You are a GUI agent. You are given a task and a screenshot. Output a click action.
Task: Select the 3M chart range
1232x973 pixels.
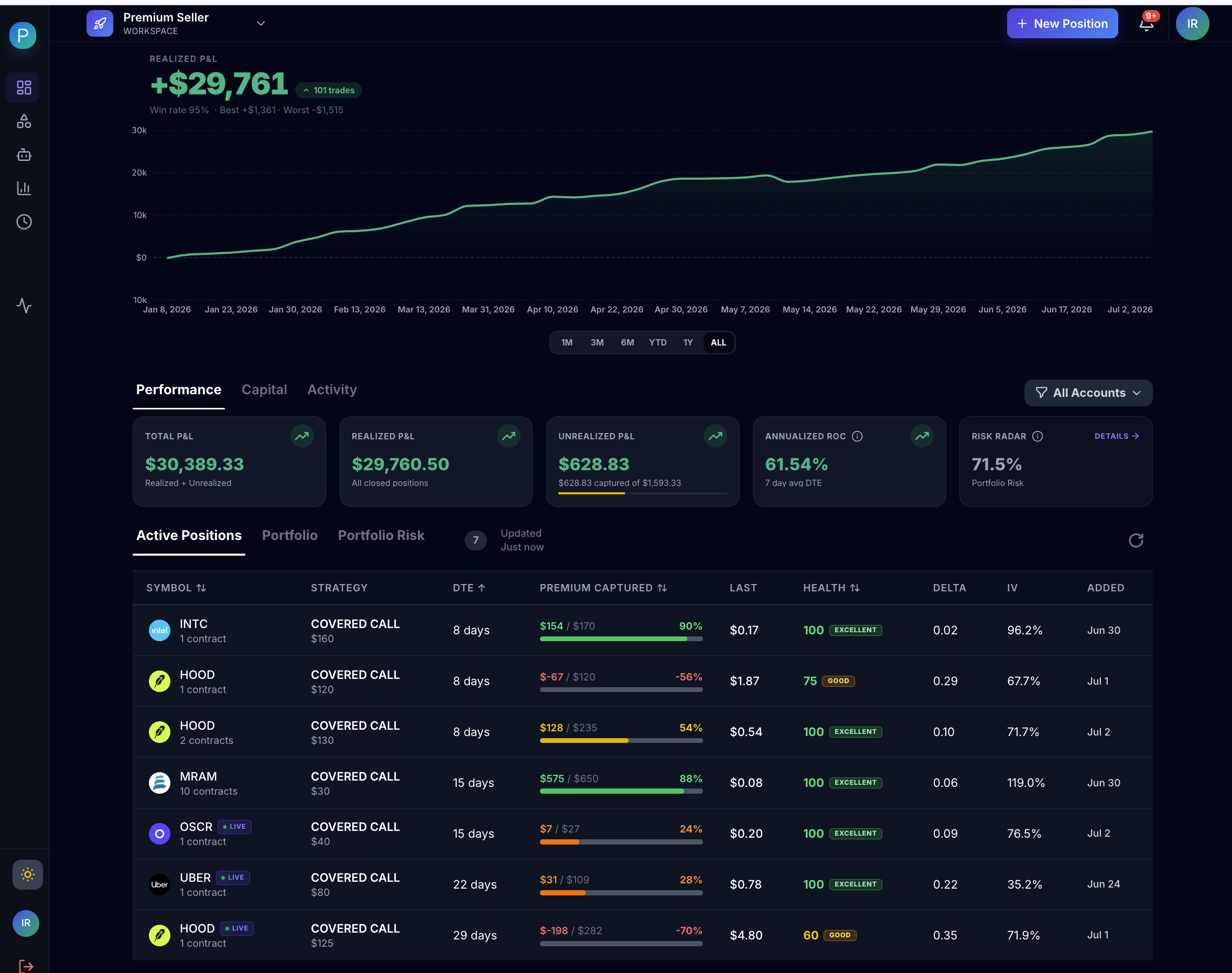point(597,342)
